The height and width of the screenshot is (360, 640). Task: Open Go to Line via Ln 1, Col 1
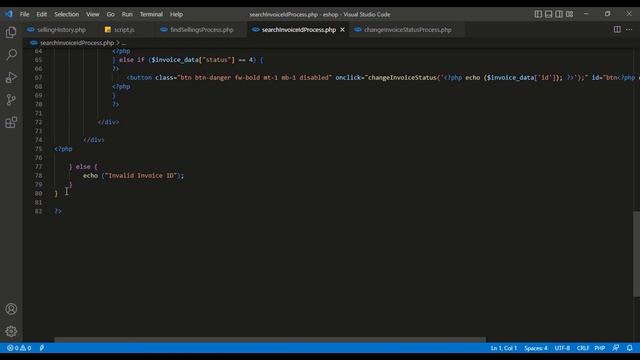click(504, 348)
